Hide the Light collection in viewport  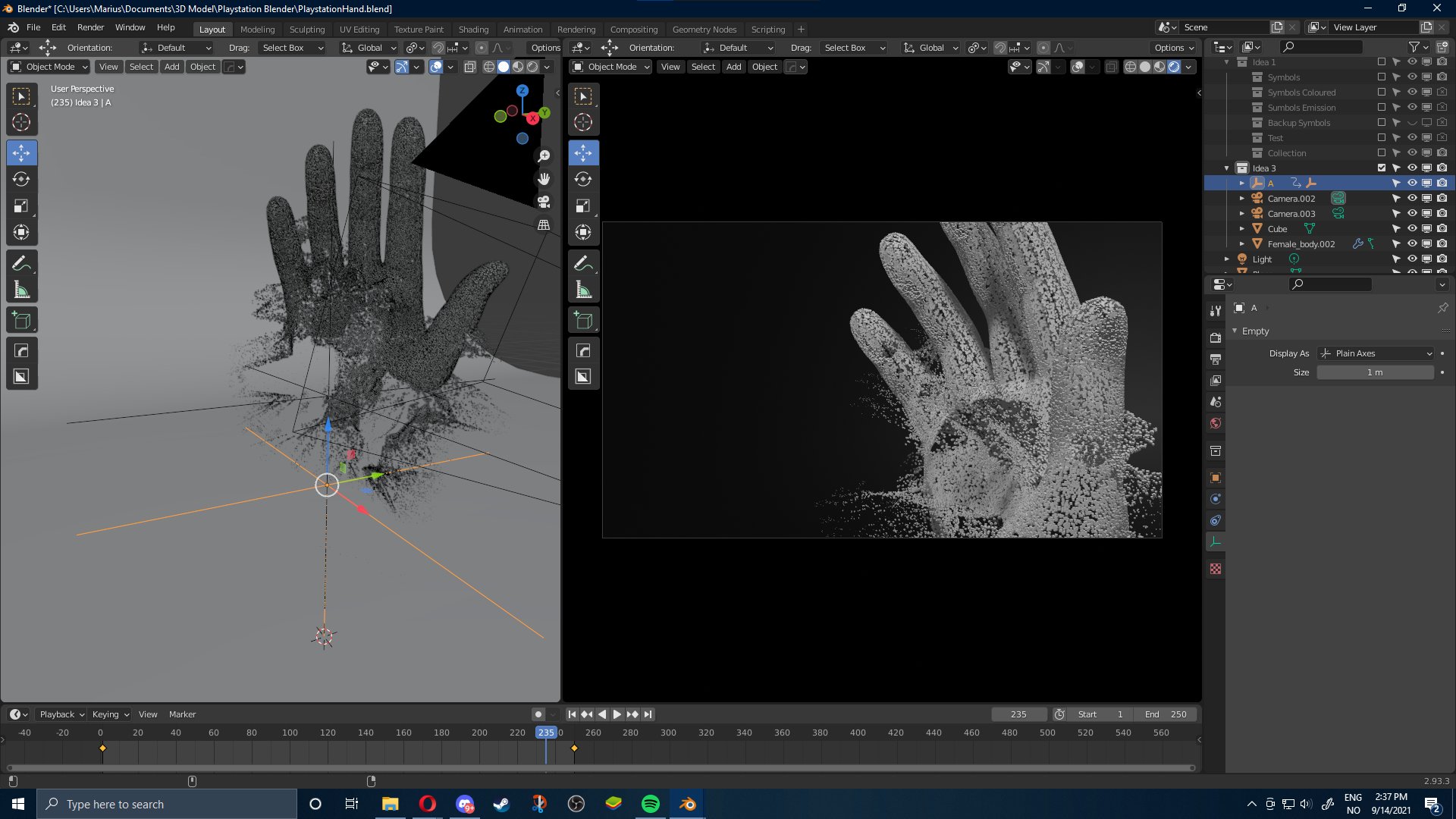pos(1412,259)
